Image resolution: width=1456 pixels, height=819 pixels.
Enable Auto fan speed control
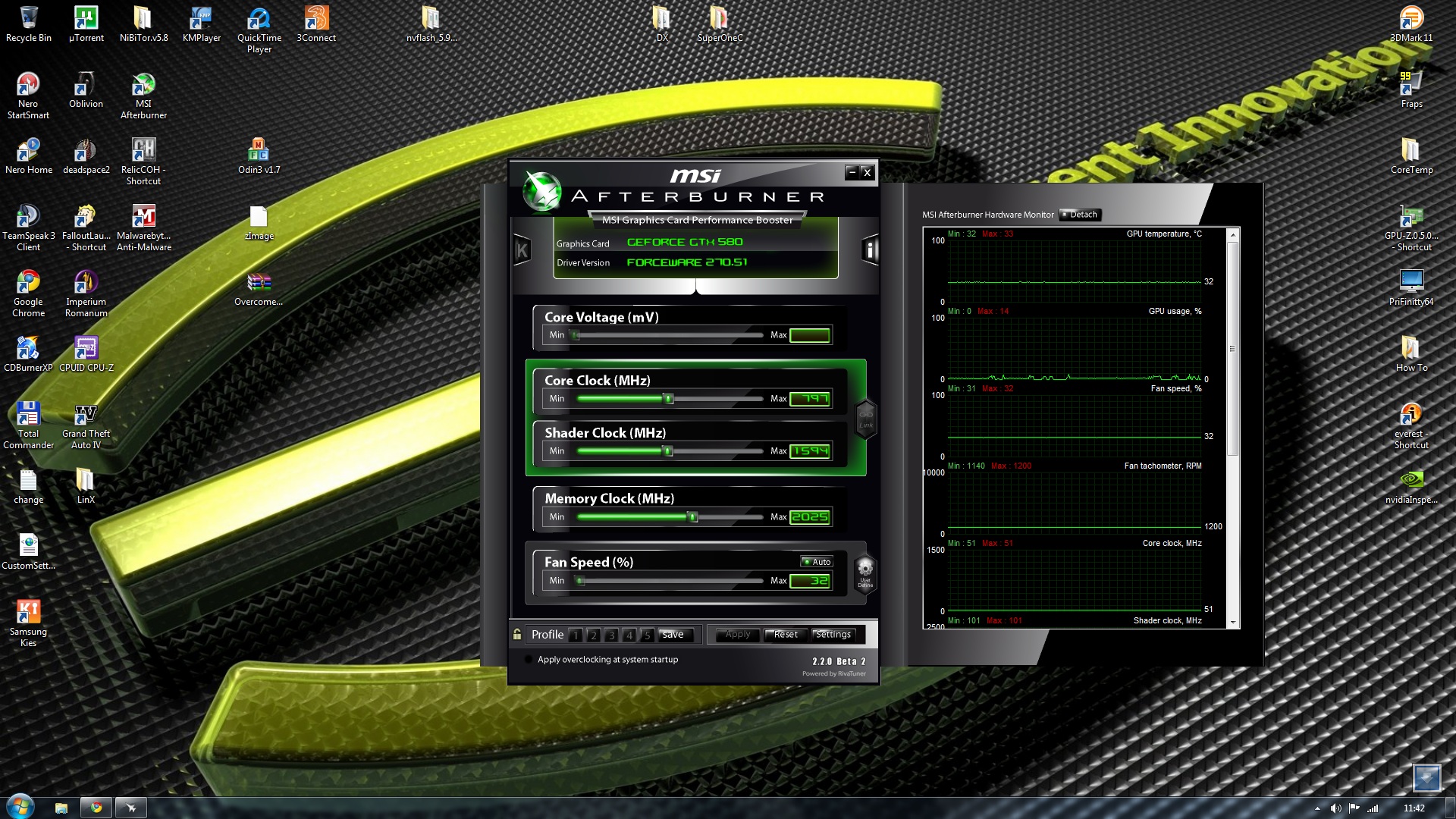pyautogui.click(x=817, y=562)
